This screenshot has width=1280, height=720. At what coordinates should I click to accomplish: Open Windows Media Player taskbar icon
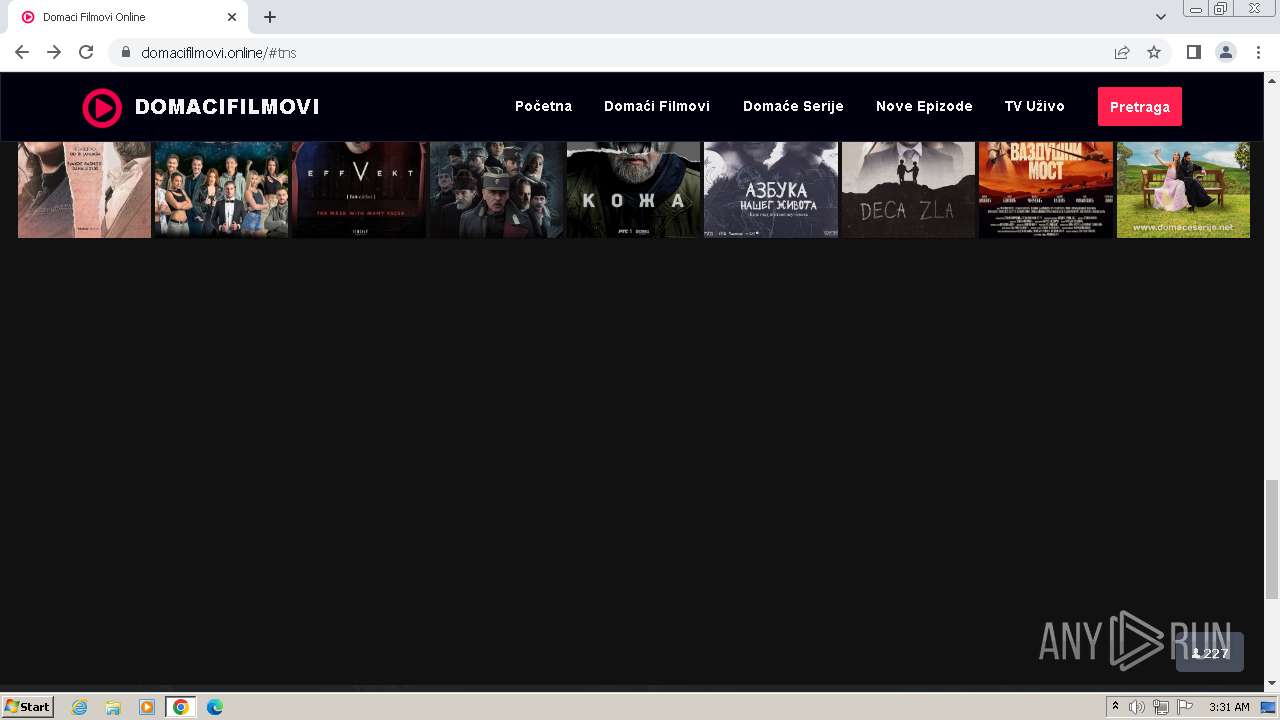tap(147, 707)
